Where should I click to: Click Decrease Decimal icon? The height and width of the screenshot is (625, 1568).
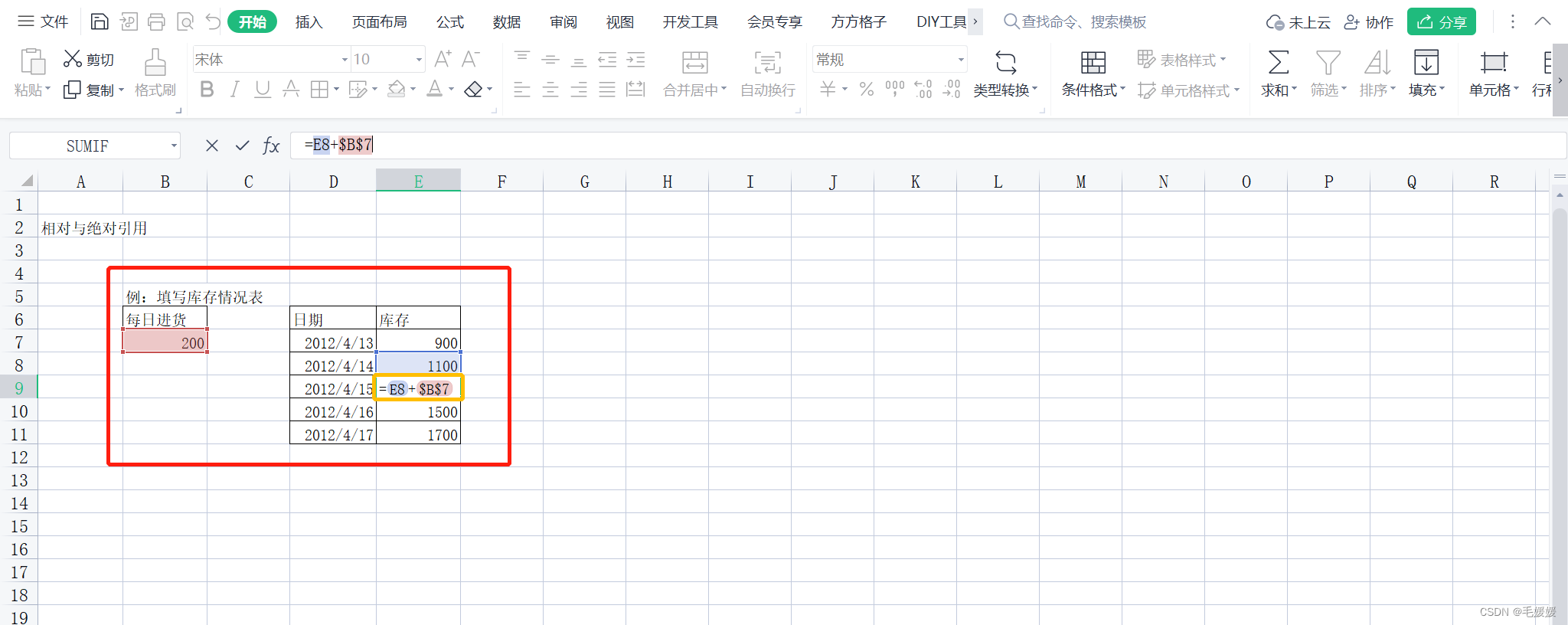tap(951, 90)
